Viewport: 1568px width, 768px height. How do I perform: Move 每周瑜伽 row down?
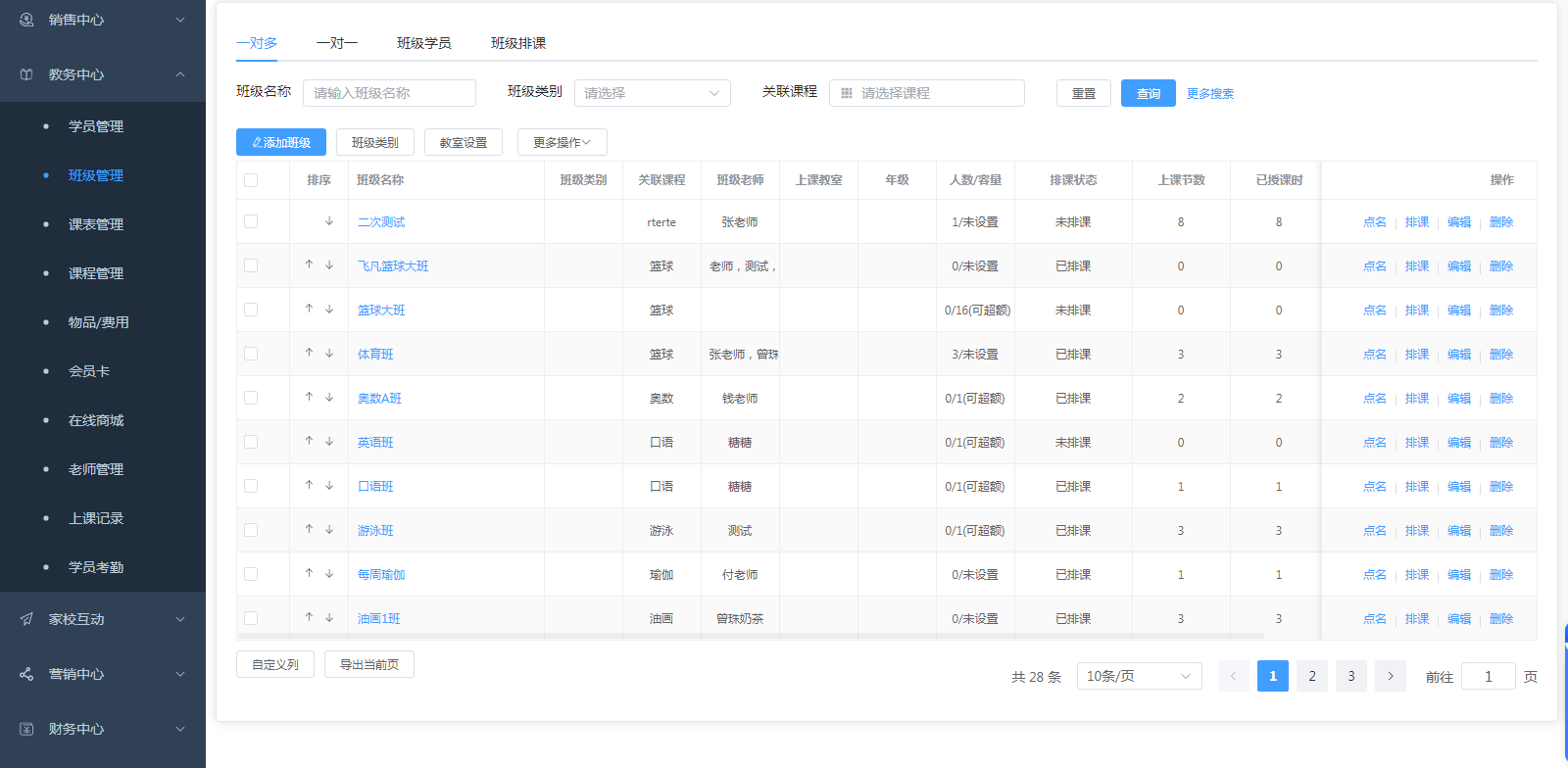[x=329, y=574]
